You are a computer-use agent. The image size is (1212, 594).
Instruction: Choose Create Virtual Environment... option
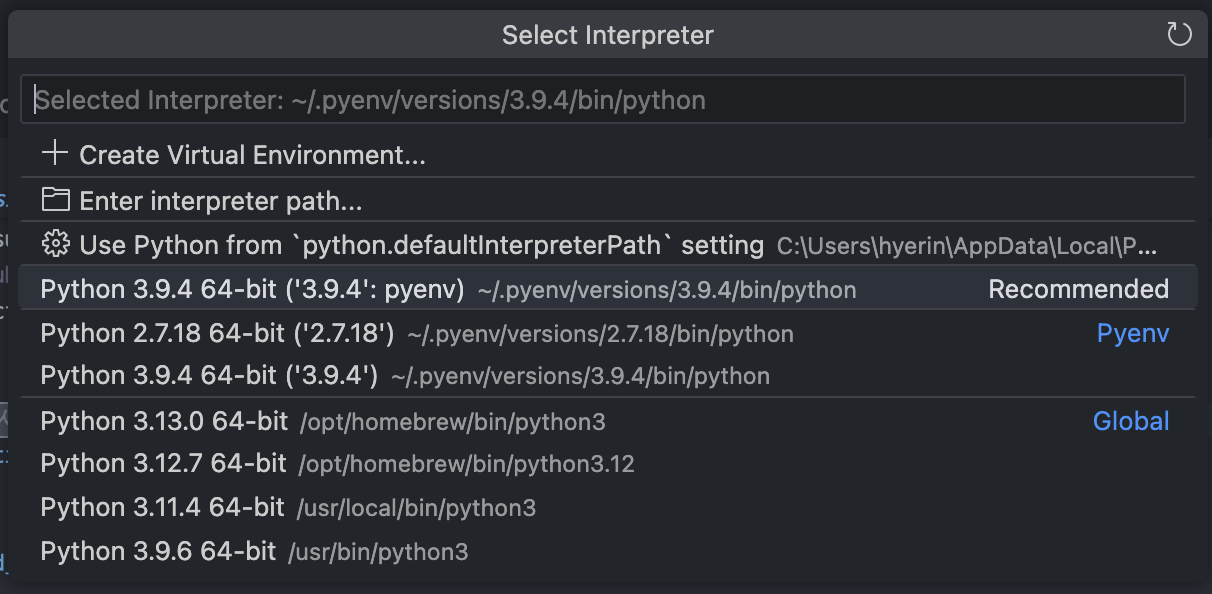252,155
